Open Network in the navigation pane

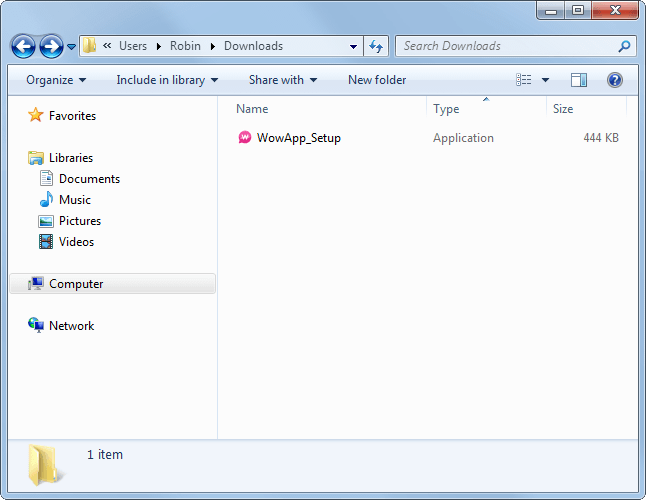(71, 326)
